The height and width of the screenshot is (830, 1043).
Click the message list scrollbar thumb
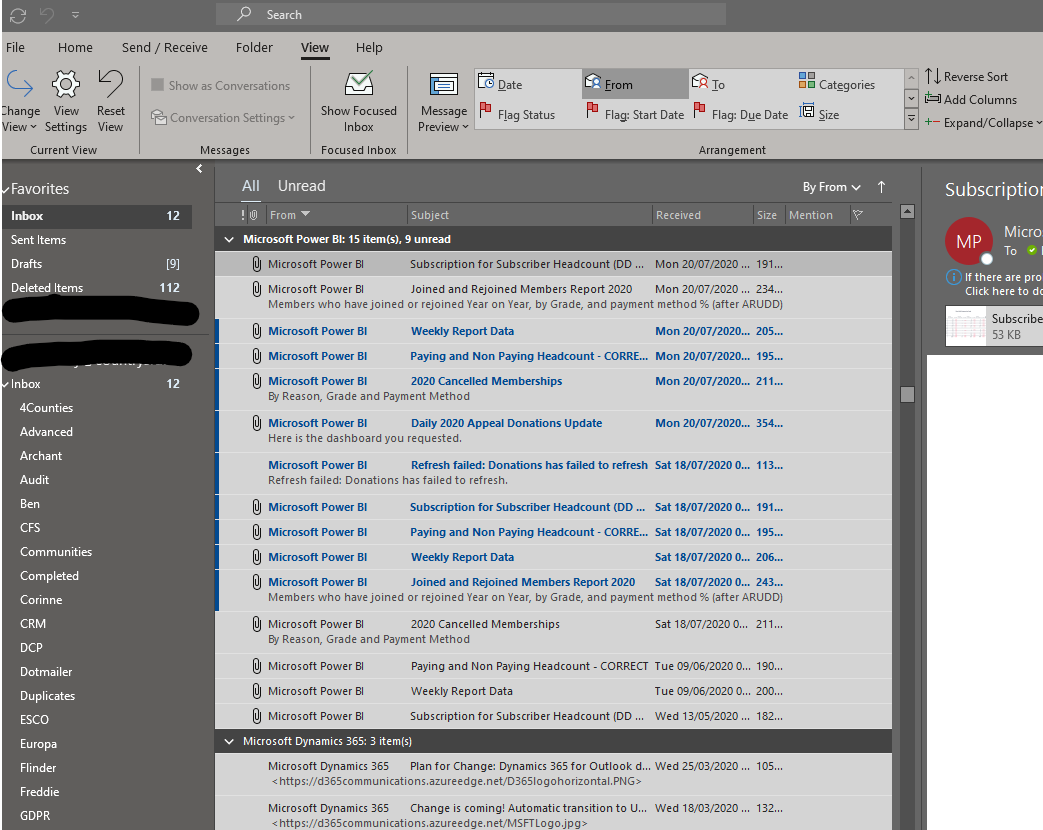coord(907,394)
